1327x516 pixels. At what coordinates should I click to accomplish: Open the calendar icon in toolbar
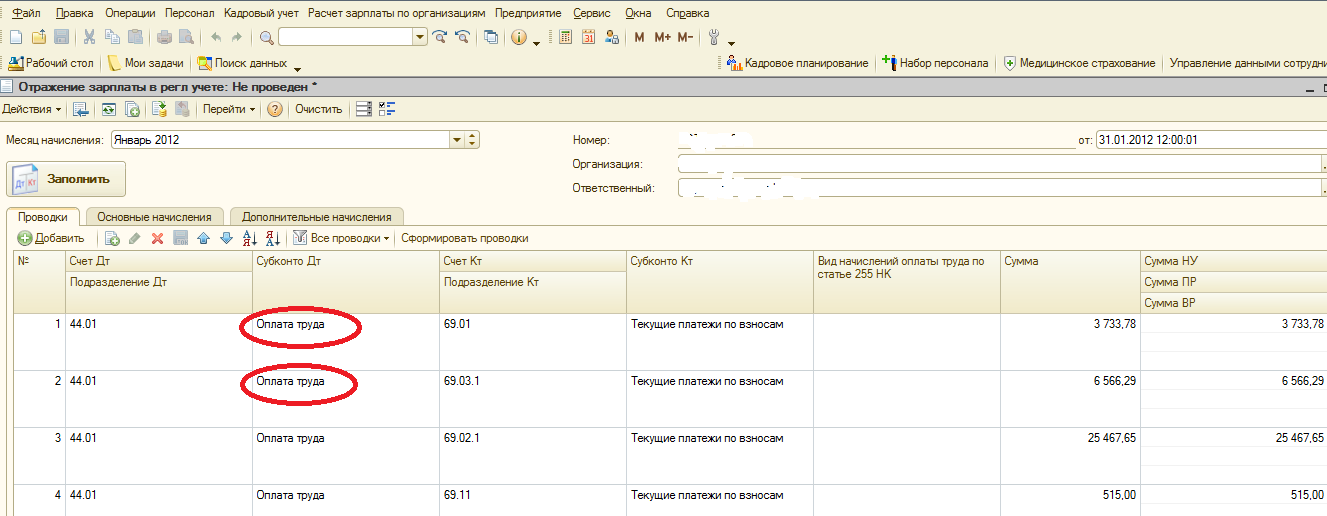tap(588, 38)
